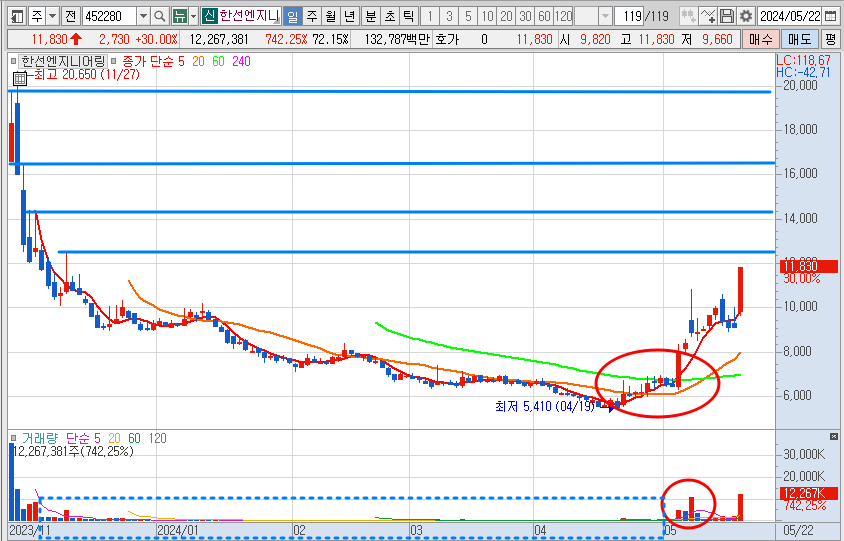The image size is (844, 541).
Task: Toggle the square marker before 한선엔지니어링 legend
Action: (13, 61)
